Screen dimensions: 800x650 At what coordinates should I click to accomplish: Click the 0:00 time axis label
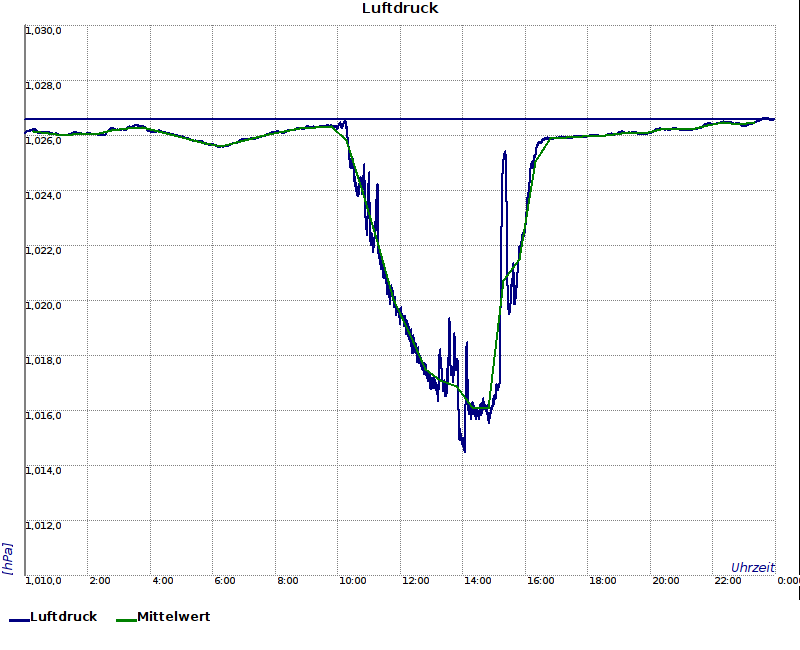coord(788,581)
